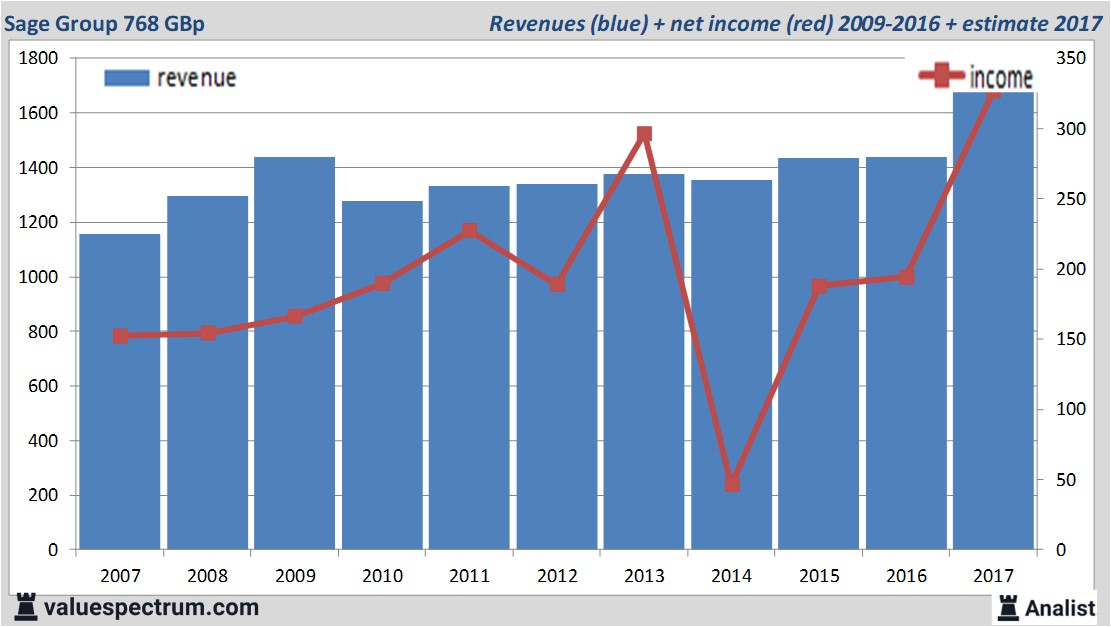Click the "income" legend text
Image resolution: width=1111 pixels, height=627 pixels.
point(1000,77)
